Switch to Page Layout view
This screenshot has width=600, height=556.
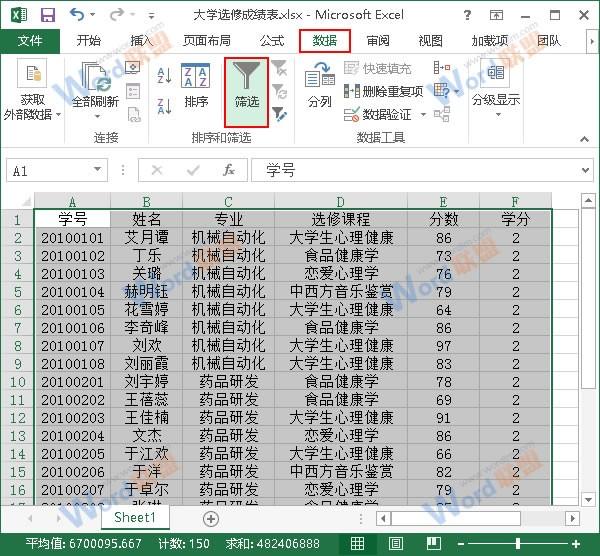point(396,543)
